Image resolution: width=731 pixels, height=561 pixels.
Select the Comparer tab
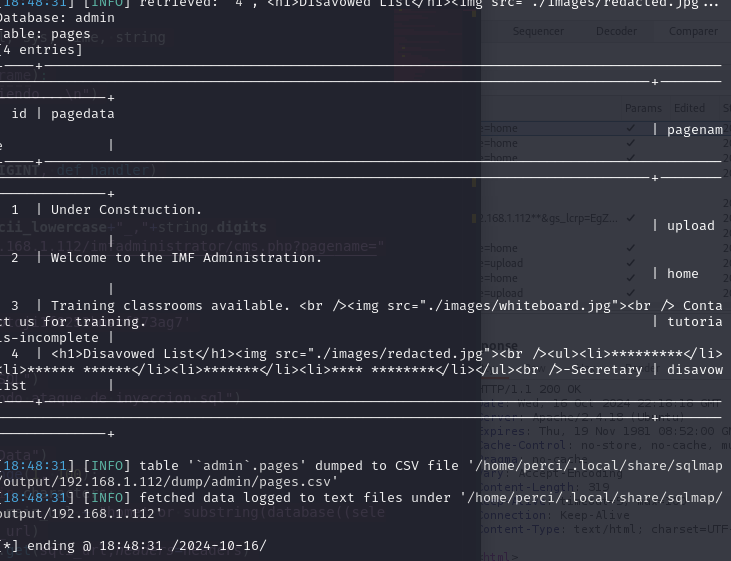click(693, 31)
